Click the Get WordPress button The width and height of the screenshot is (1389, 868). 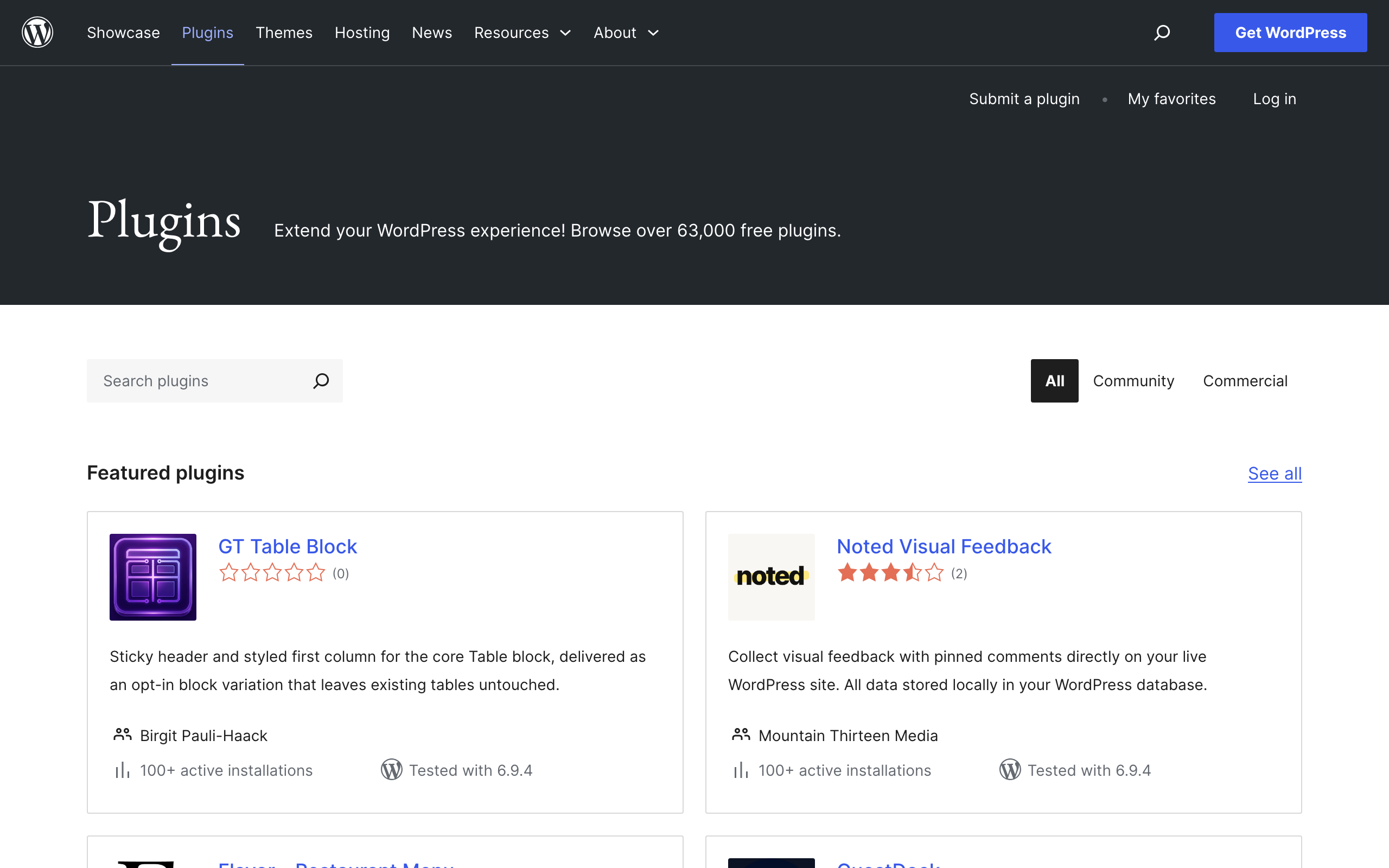1290,33
